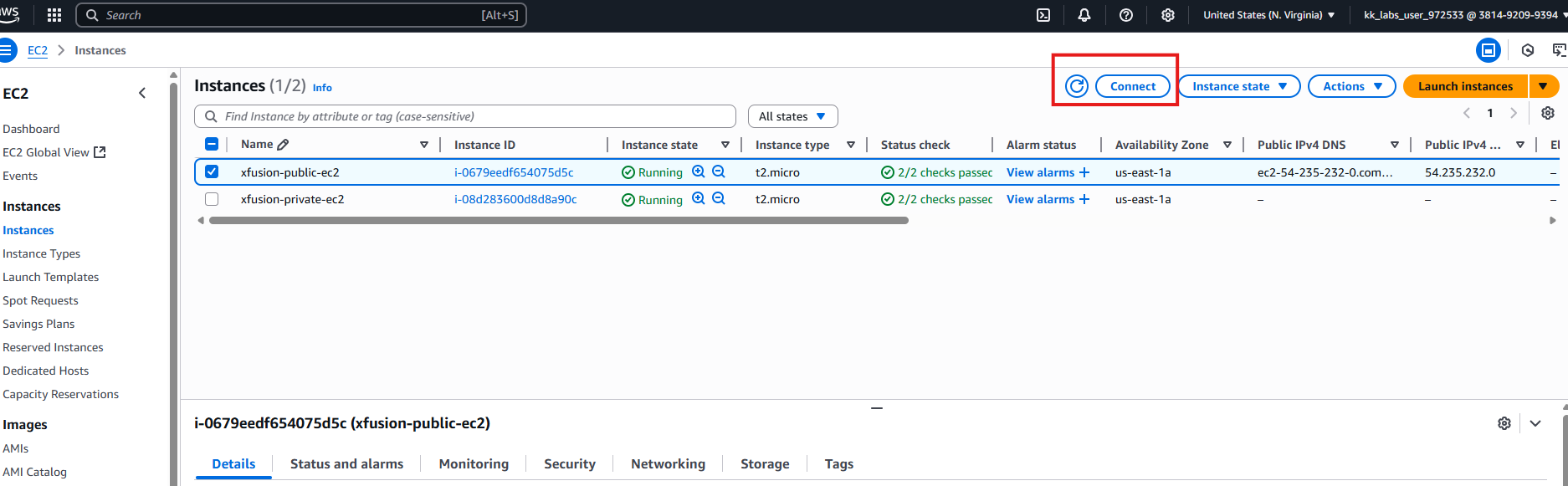Deselect the xfusion-public-ec2 checkbox
This screenshot has width=1568, height=486.
coord(212,171)
